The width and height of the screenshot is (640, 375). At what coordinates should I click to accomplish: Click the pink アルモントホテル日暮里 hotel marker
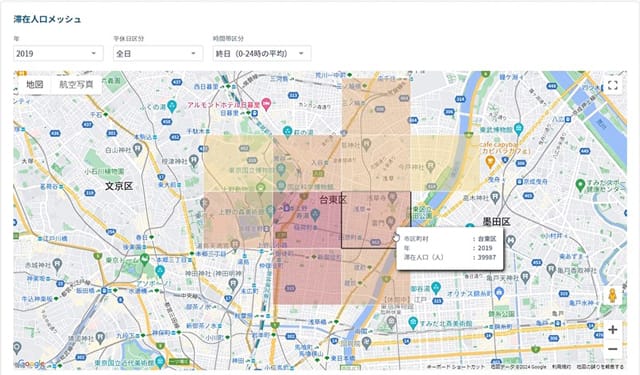click(x=266, y=104)
